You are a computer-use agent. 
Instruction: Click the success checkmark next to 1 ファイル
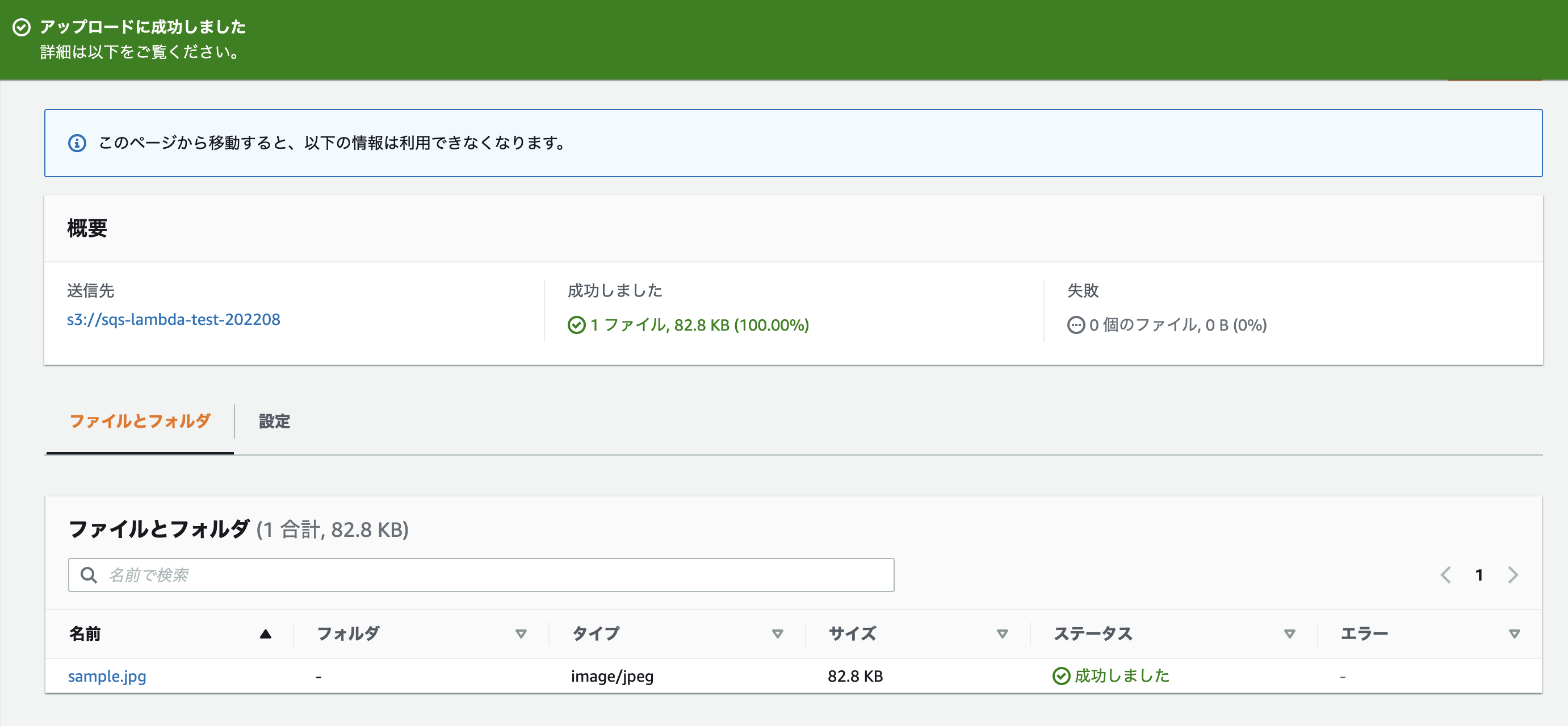tap(576, 326)
